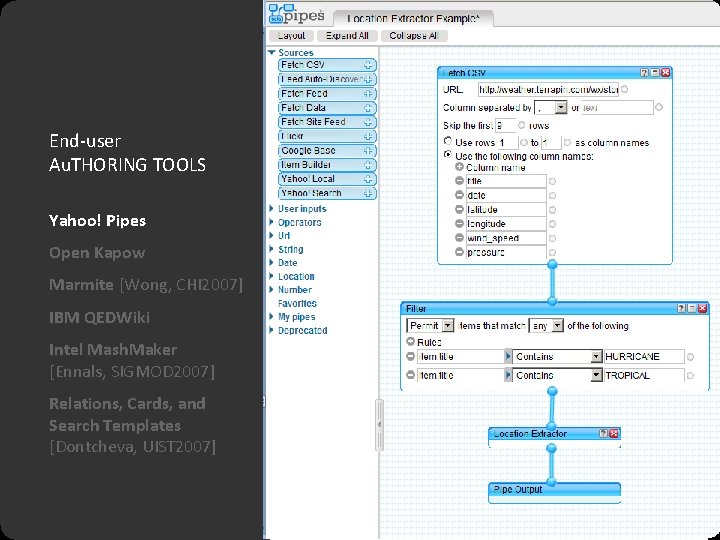Click the latitude column wiring terminal
Viewport: 720px width, 540px height.
coord(552,210)
